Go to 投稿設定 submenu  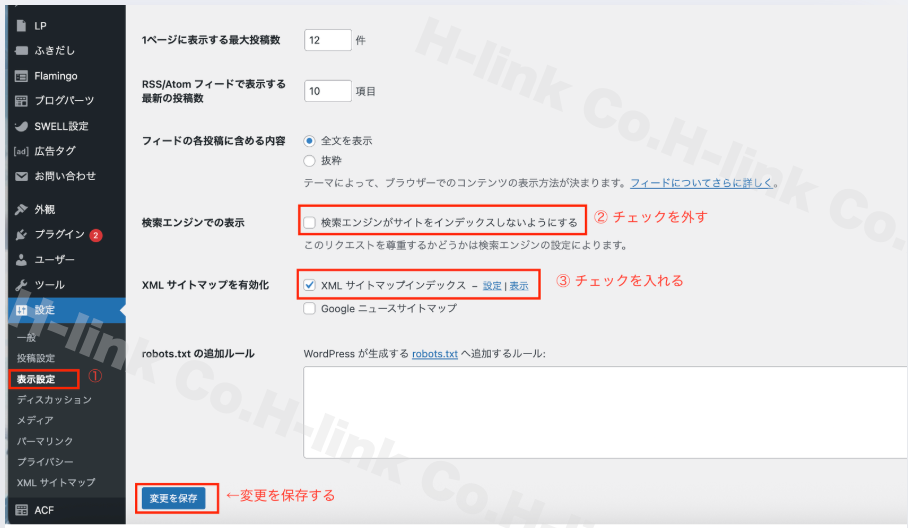36,358
